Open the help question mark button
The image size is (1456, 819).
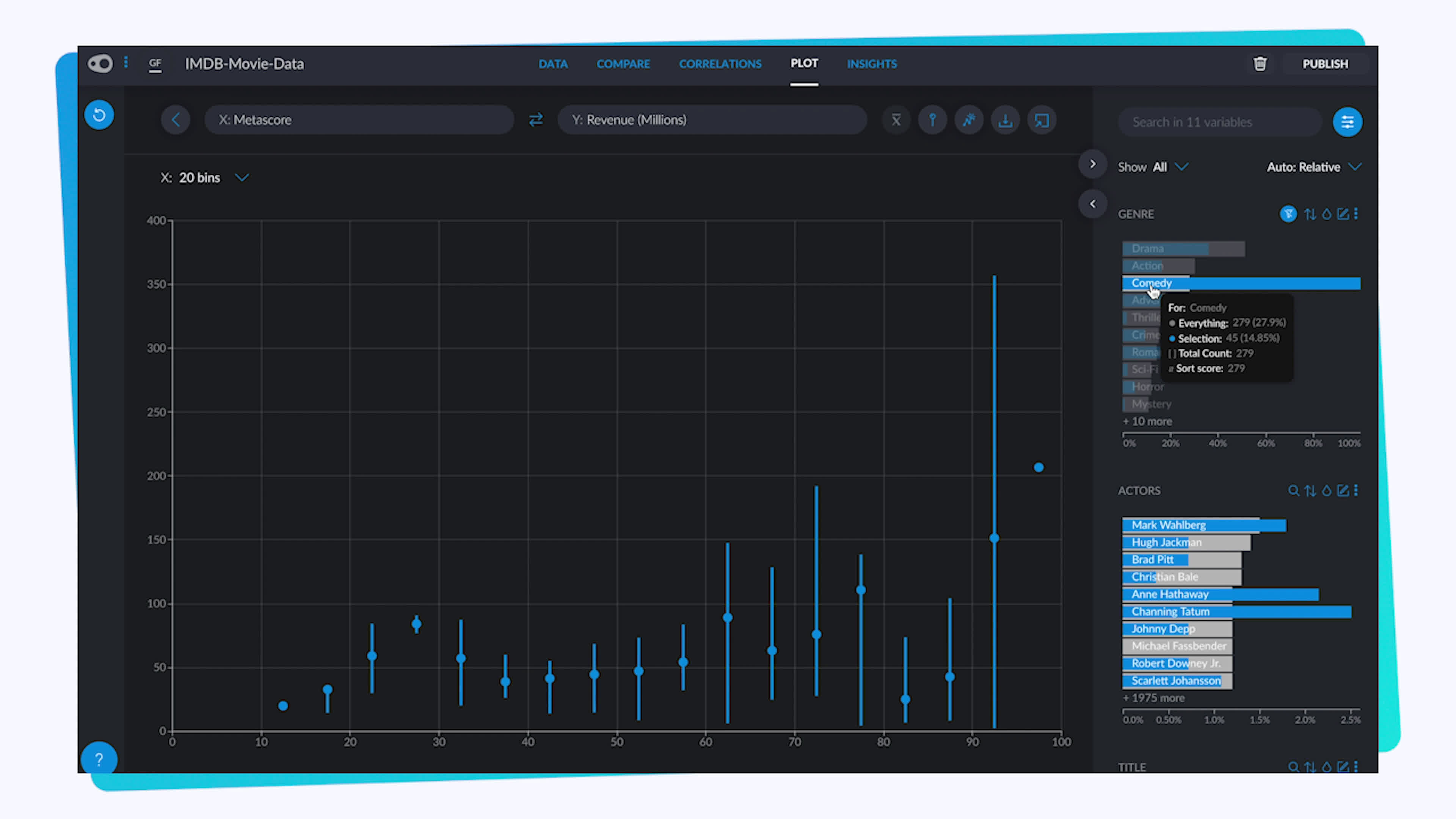99,759
